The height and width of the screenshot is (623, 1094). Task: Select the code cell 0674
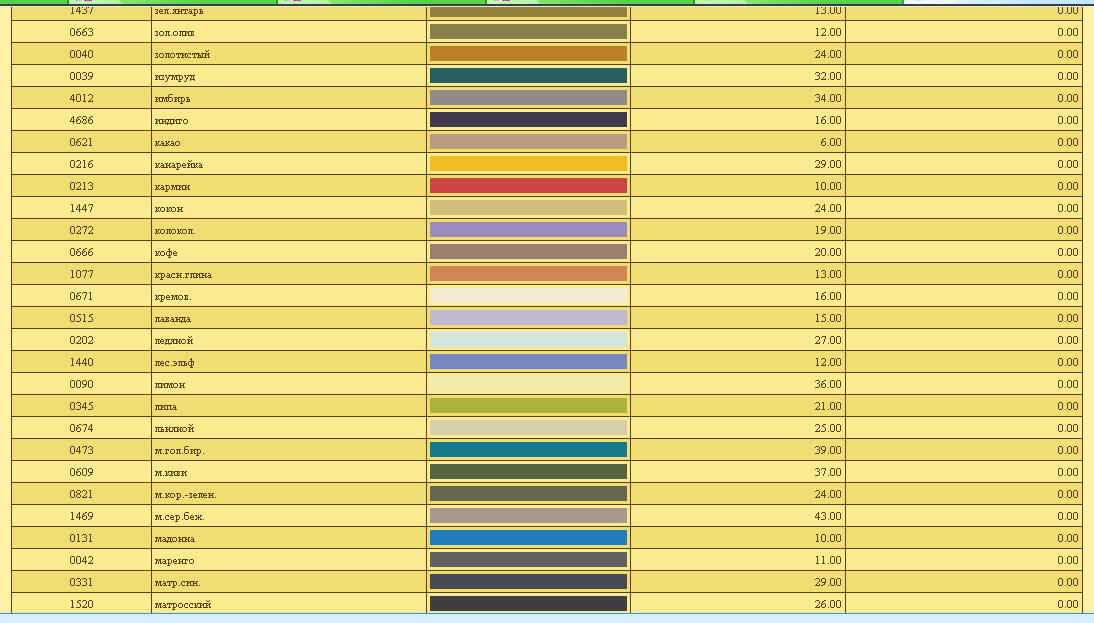(82, 428)
